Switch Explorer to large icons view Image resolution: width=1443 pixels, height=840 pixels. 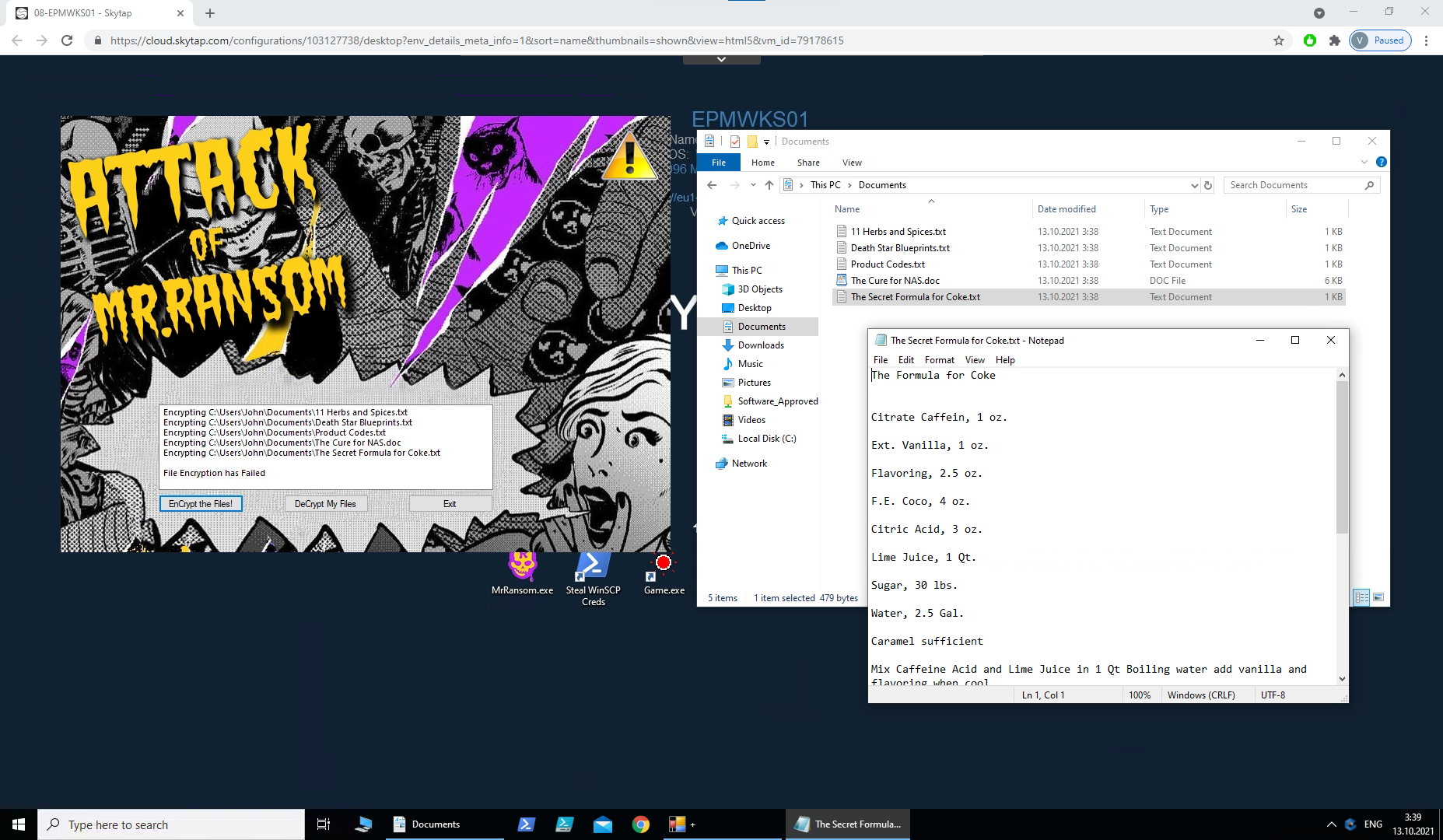click(x=1378, y=597)
